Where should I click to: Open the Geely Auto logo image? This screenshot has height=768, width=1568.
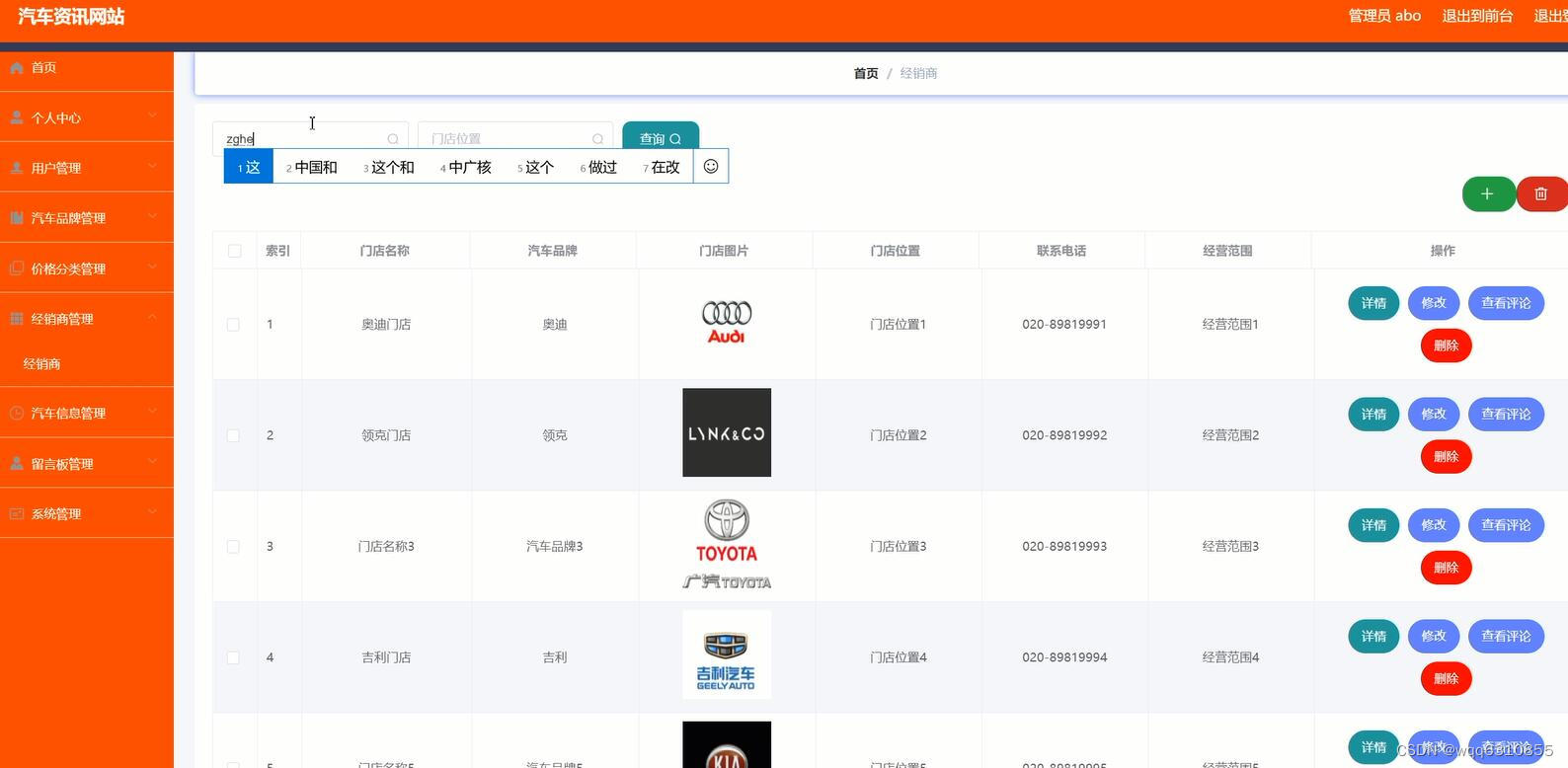pyautogui.click(x=727, y=654)
